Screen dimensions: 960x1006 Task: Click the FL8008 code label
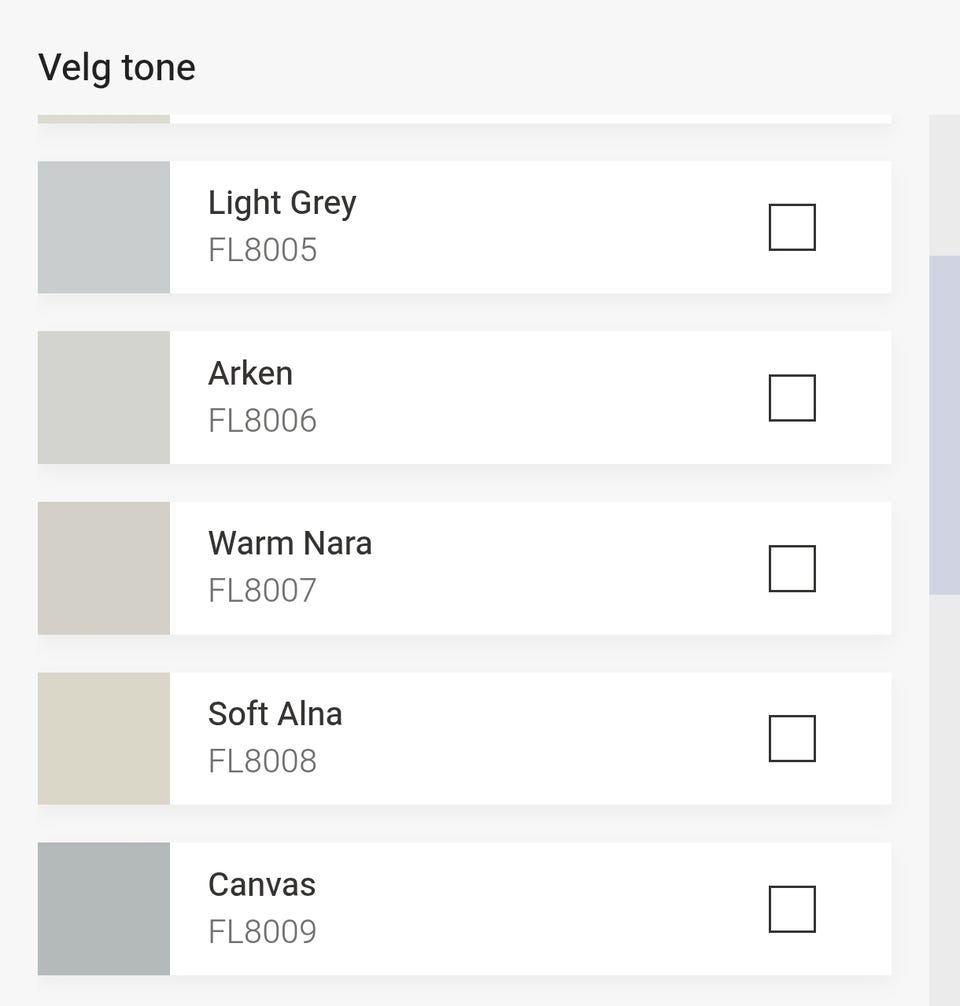(x=262, y=761)
